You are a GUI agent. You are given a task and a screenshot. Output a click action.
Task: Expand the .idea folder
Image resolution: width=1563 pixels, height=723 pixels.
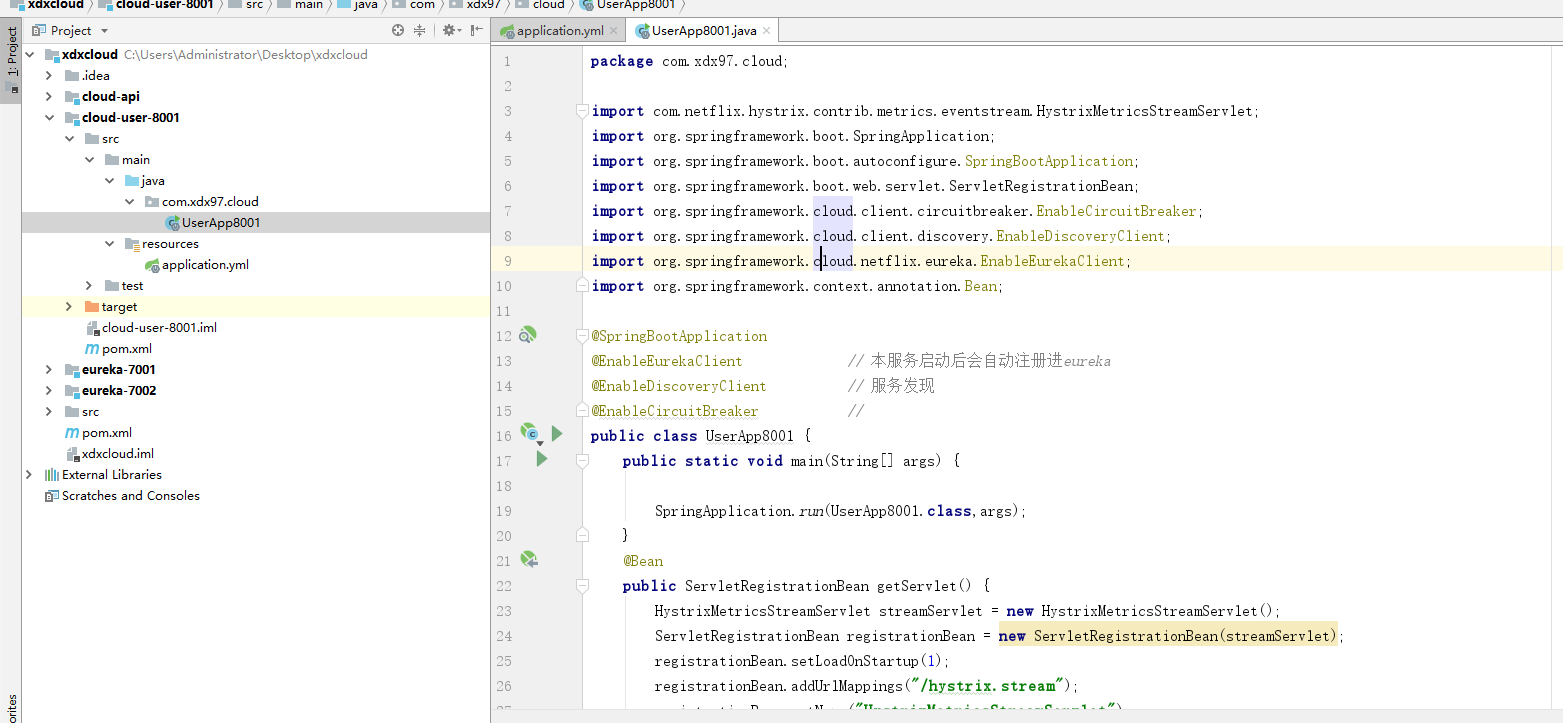[49, 76]
